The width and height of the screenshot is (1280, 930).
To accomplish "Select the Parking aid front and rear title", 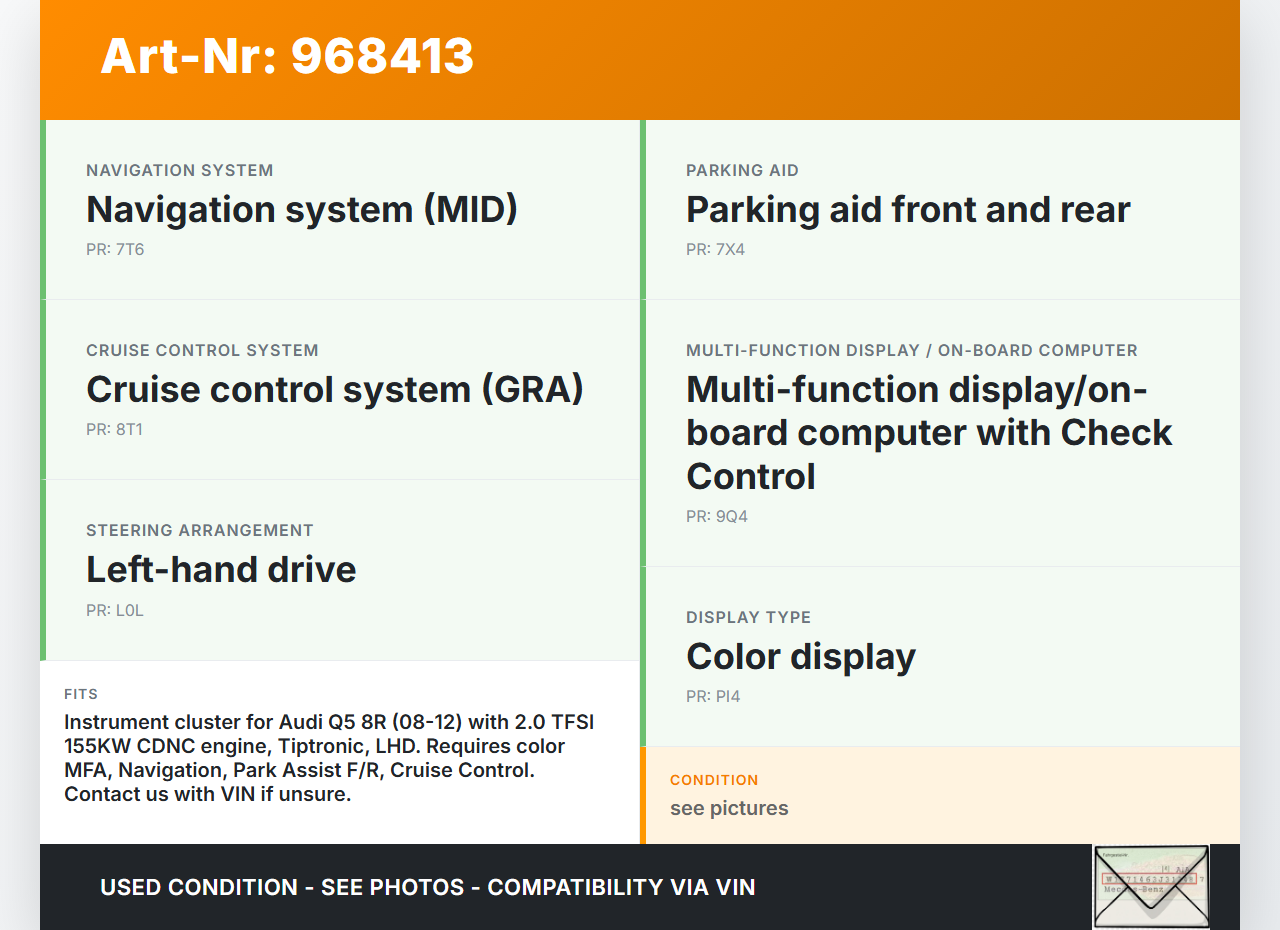I will (x=907, y=209).
